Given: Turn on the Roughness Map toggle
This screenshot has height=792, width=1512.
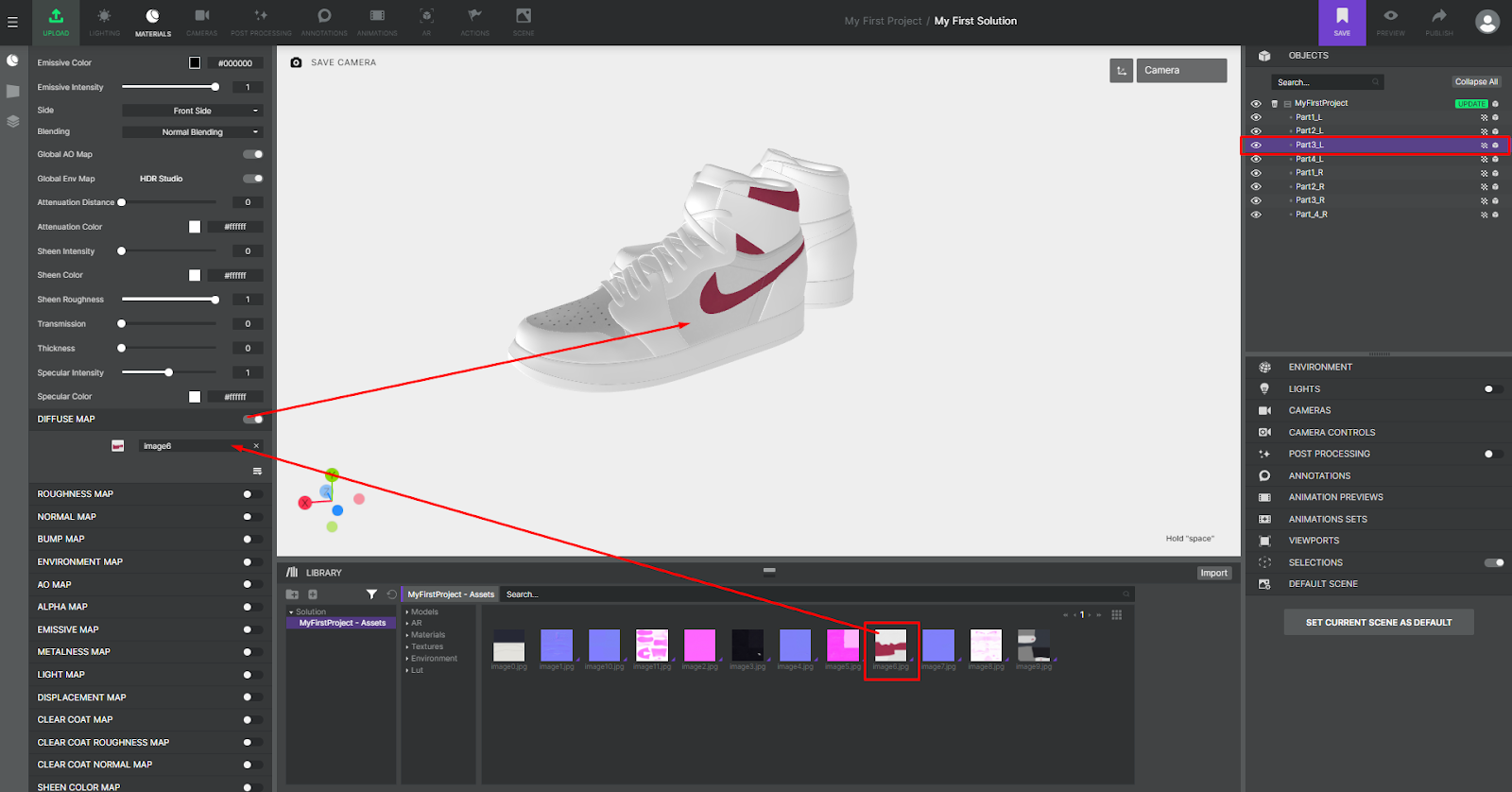Looking at the screenshot, I should point(252,494).
